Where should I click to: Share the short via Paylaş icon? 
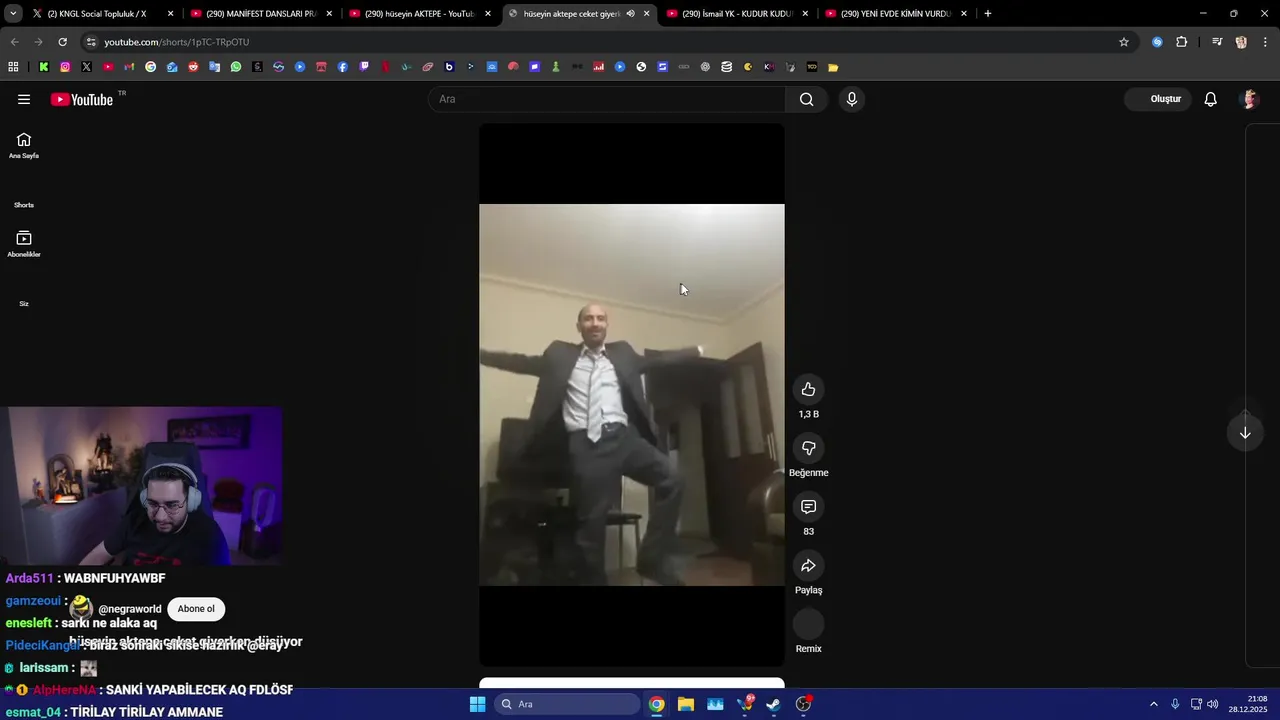pos(808,566)
